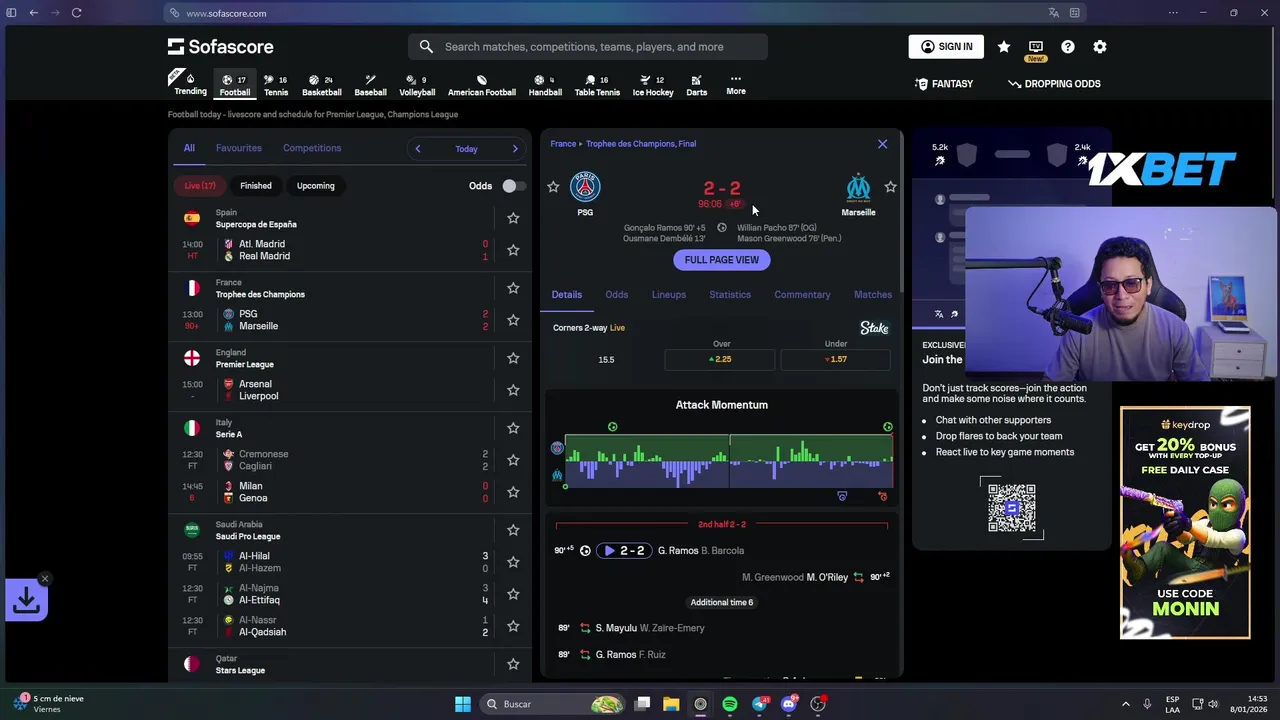Open the DROPPING ODDS link

pyautogui.click(x=1055, y=84)
